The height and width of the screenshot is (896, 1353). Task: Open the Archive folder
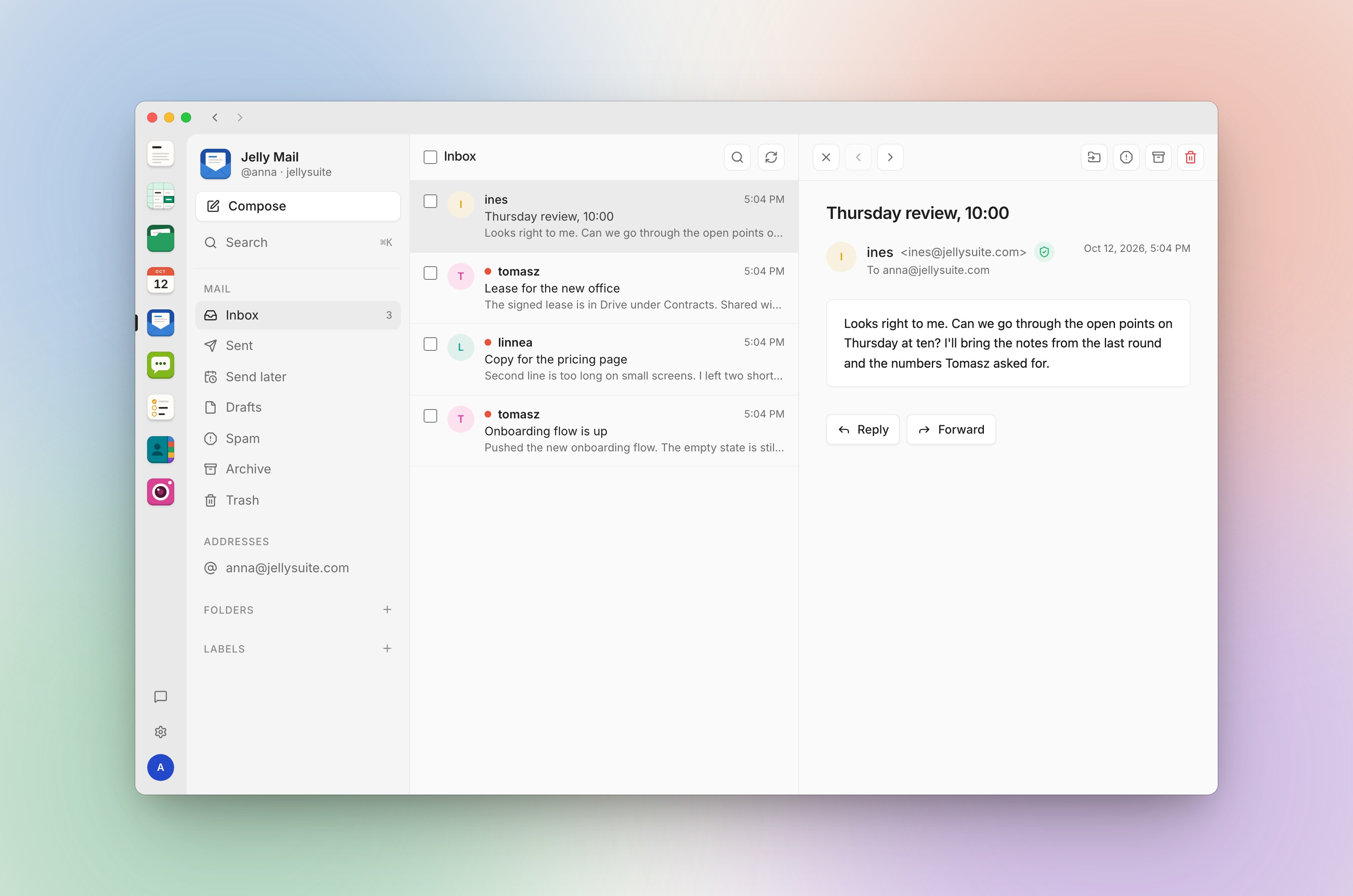click(x=298, y=469)
